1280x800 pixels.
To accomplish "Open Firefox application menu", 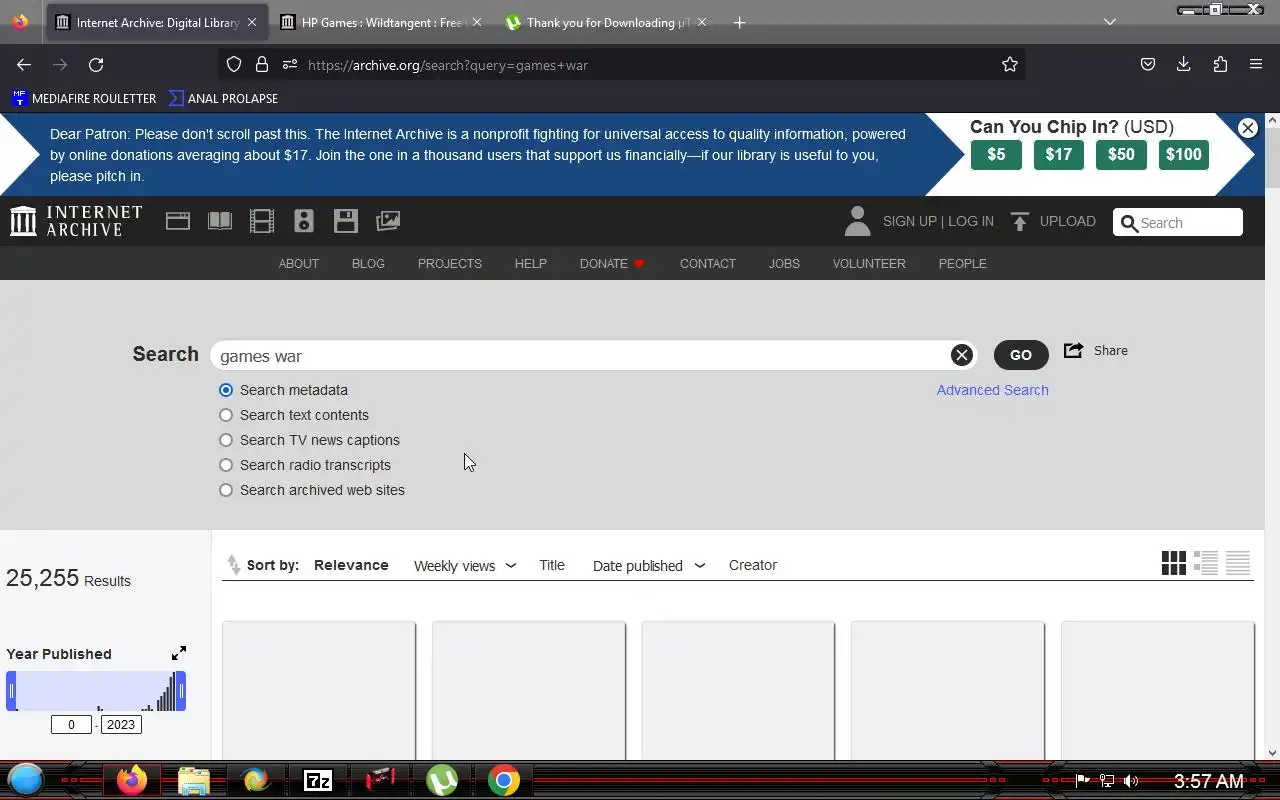I will [1256, 64].
